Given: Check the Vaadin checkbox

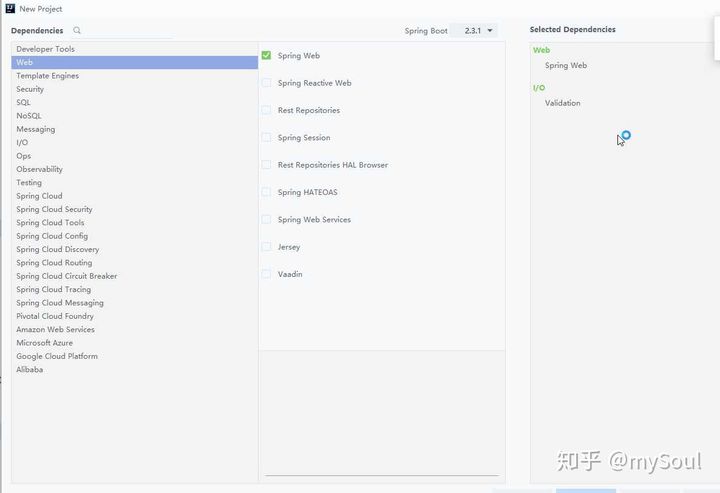Looking at the screenshot, I should [266, 274].
